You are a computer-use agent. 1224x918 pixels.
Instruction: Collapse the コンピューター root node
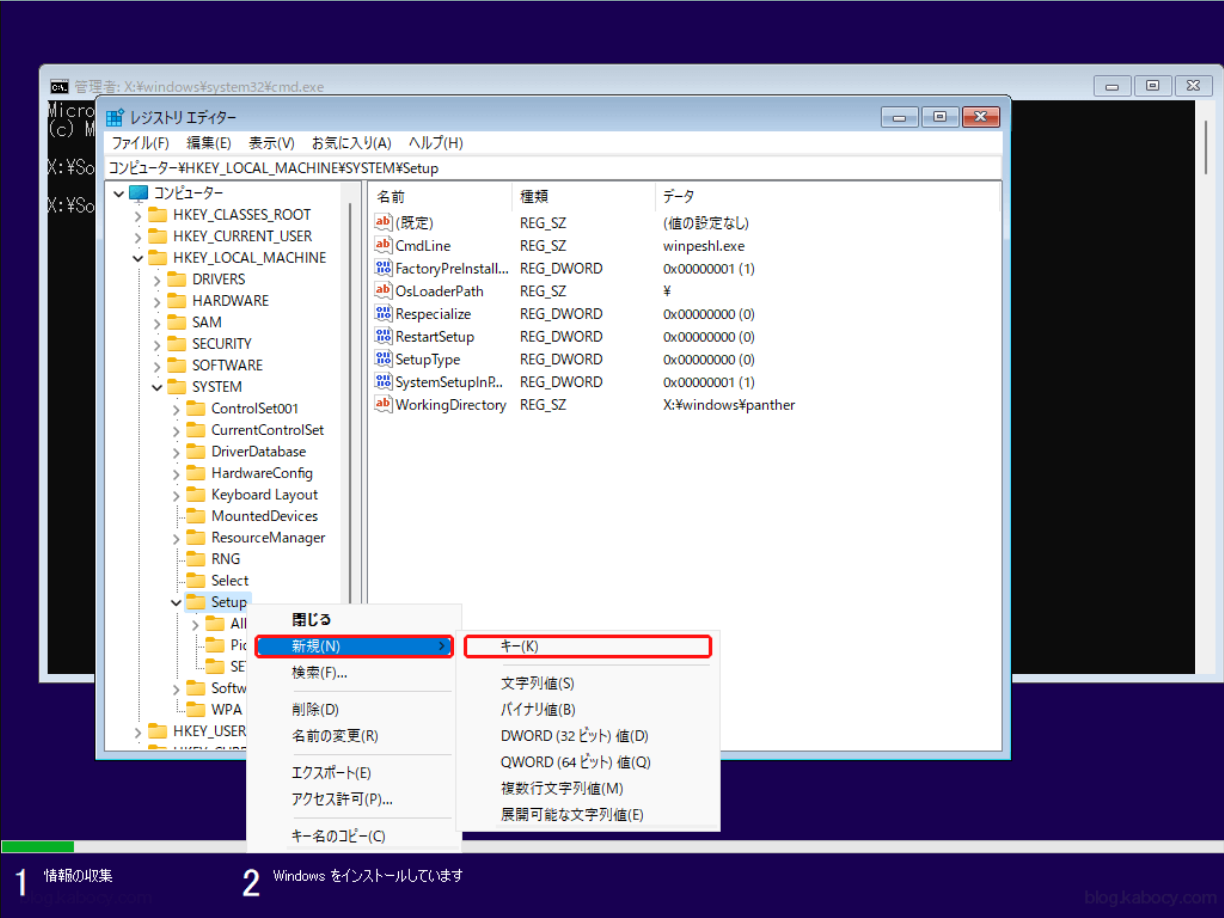[119, 194]
